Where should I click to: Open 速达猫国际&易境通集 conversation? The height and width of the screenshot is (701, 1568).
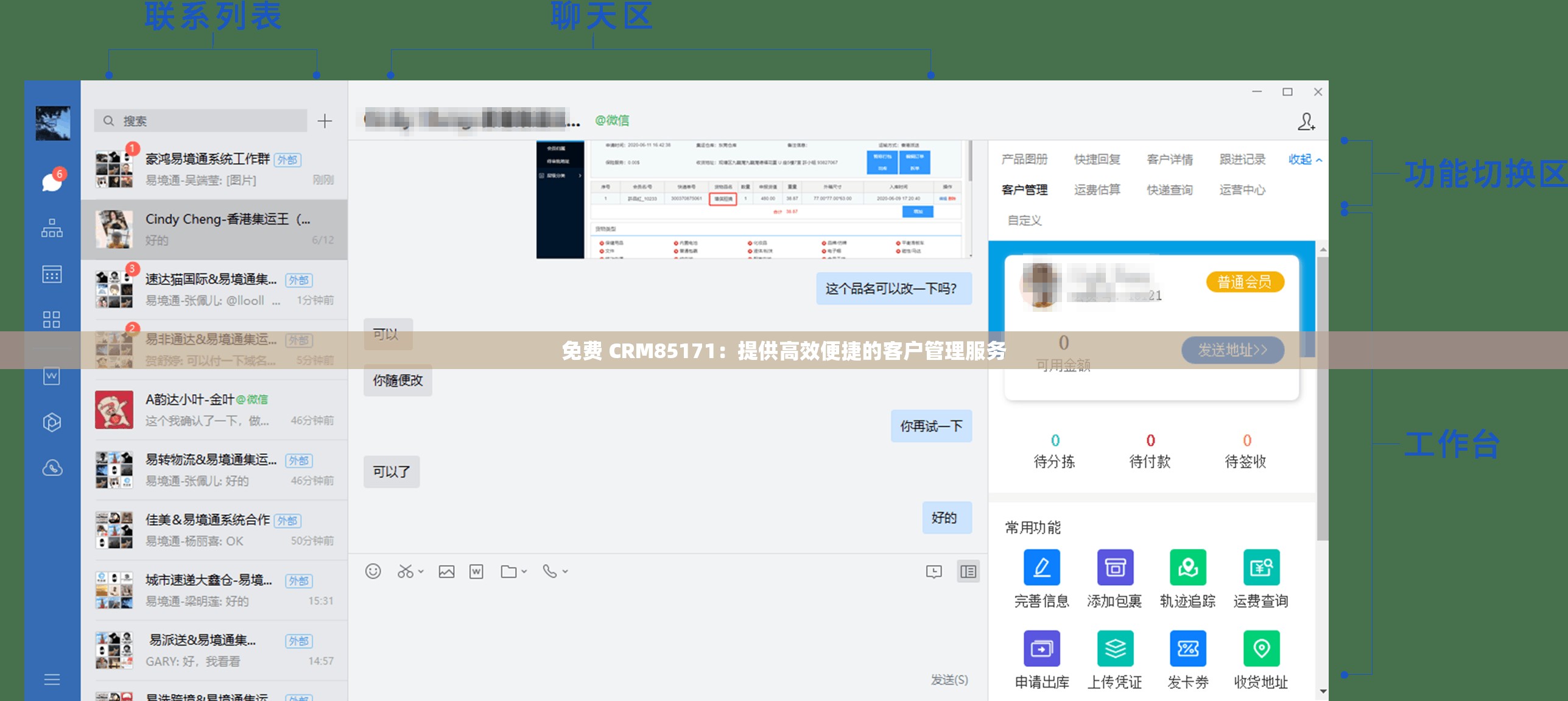(x=214, y=290)
